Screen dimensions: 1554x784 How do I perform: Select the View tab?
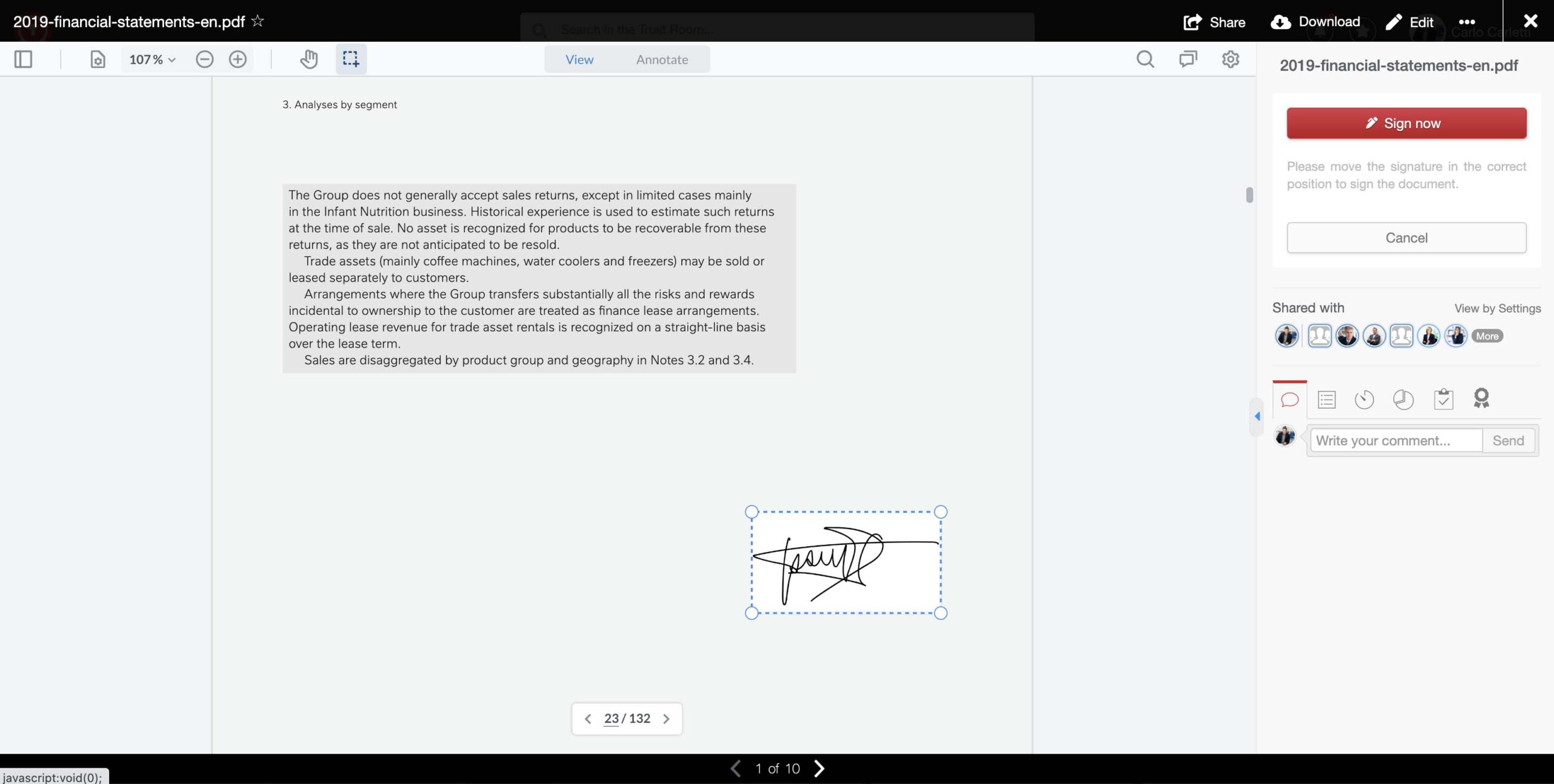579,59
